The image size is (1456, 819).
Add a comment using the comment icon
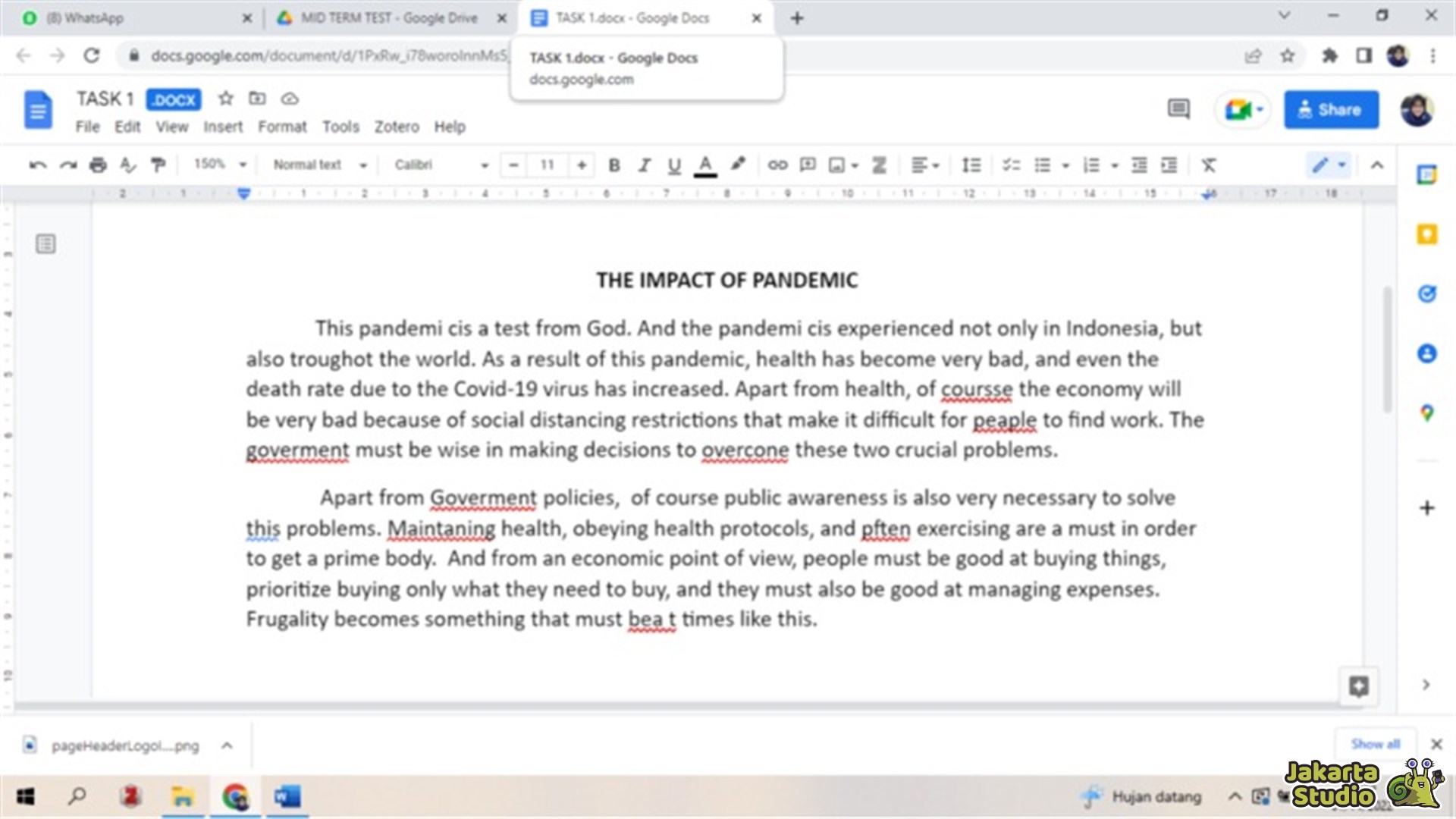coord(807,165)
